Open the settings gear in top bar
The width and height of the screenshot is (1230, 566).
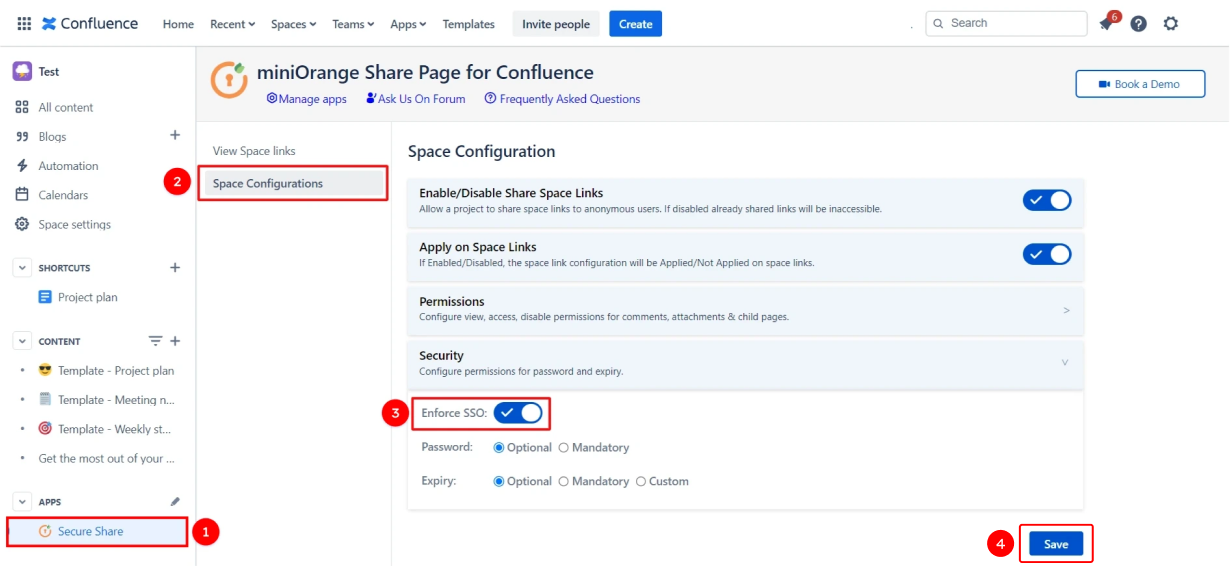tap(1171, 24)
